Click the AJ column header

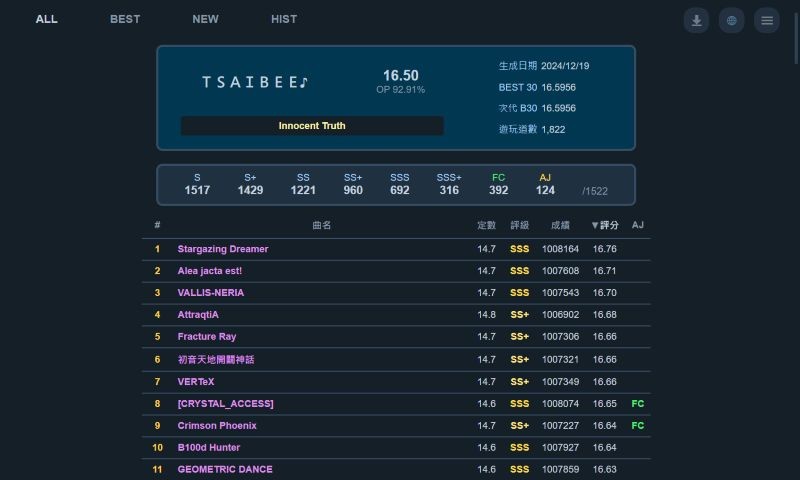[638, 225]
